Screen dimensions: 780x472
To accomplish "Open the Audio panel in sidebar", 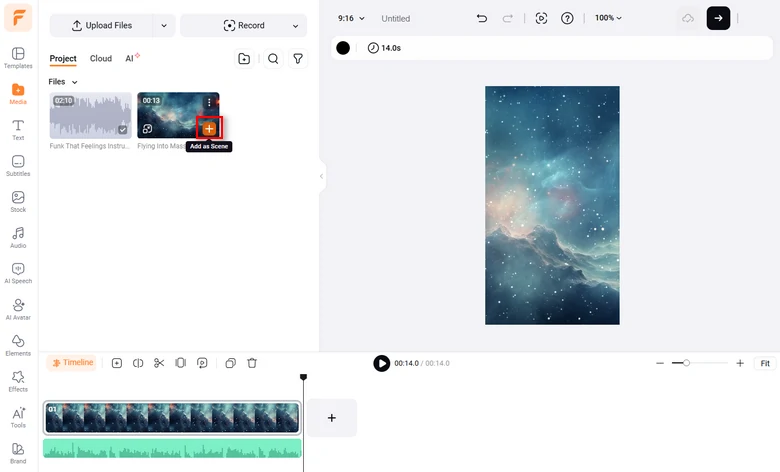I will tap(18, 237).
